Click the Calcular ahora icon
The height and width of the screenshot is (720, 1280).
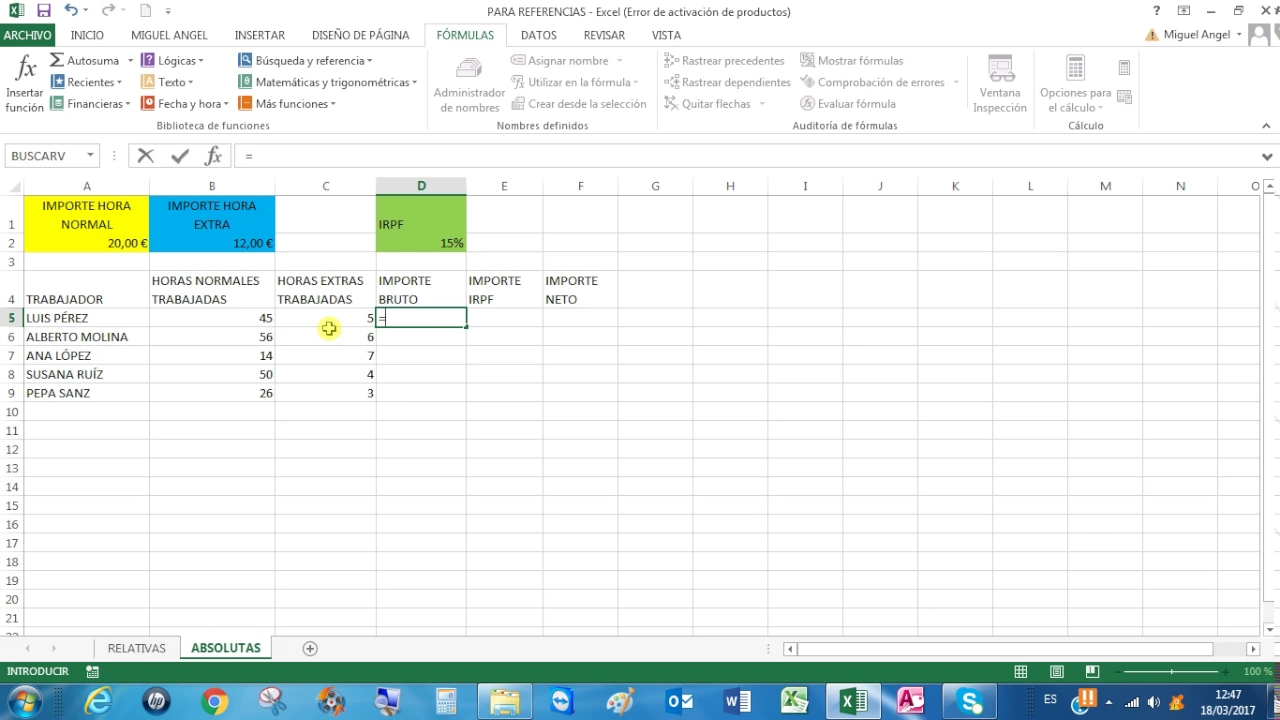(1124, 68)
